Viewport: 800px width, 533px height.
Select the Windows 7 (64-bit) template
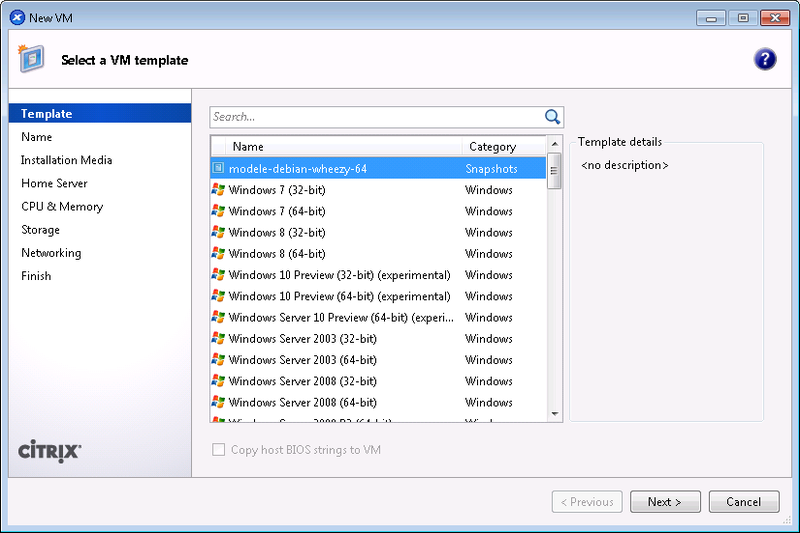pyautogui.click(x=378, y=211)
